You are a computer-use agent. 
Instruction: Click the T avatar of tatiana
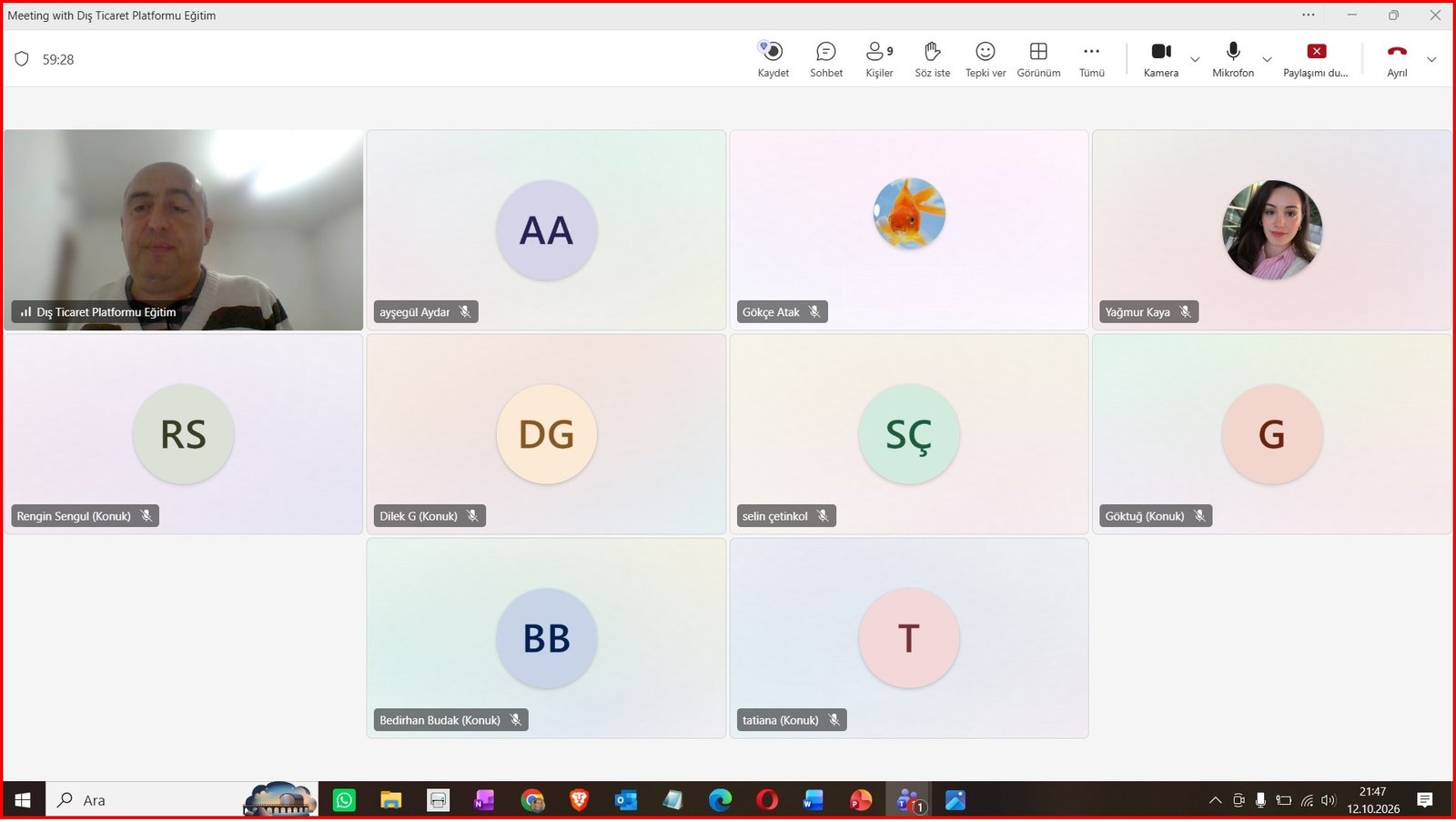[909, 637]
